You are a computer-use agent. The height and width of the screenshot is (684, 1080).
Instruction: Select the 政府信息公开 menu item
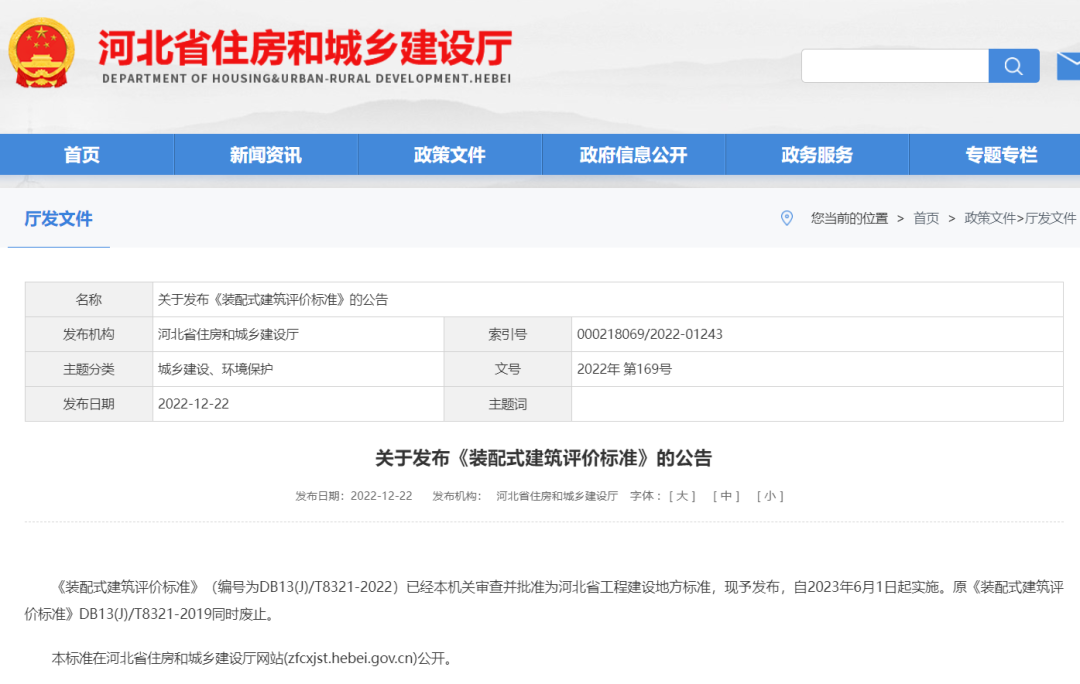pos(633,155)
